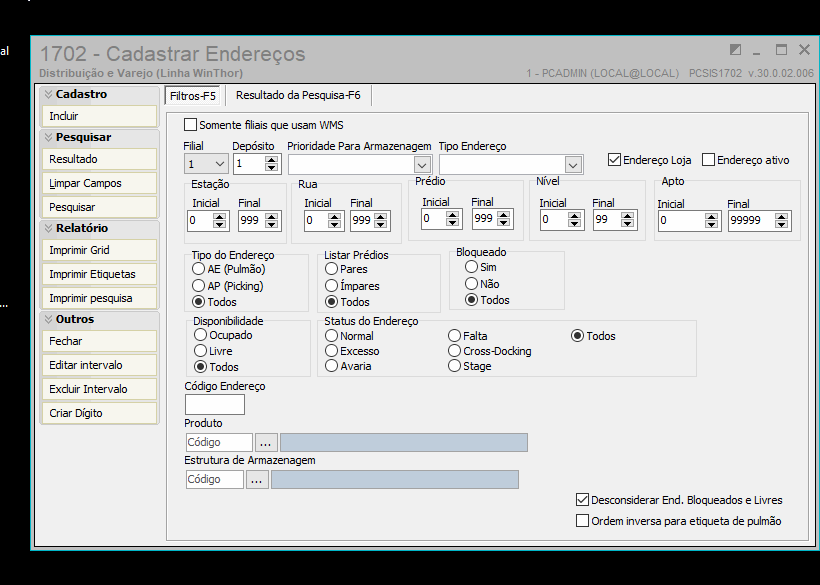This screenshot has width=820, height=585.
Task: Select Todos in Status do Endereço
Action: point(577,336)
